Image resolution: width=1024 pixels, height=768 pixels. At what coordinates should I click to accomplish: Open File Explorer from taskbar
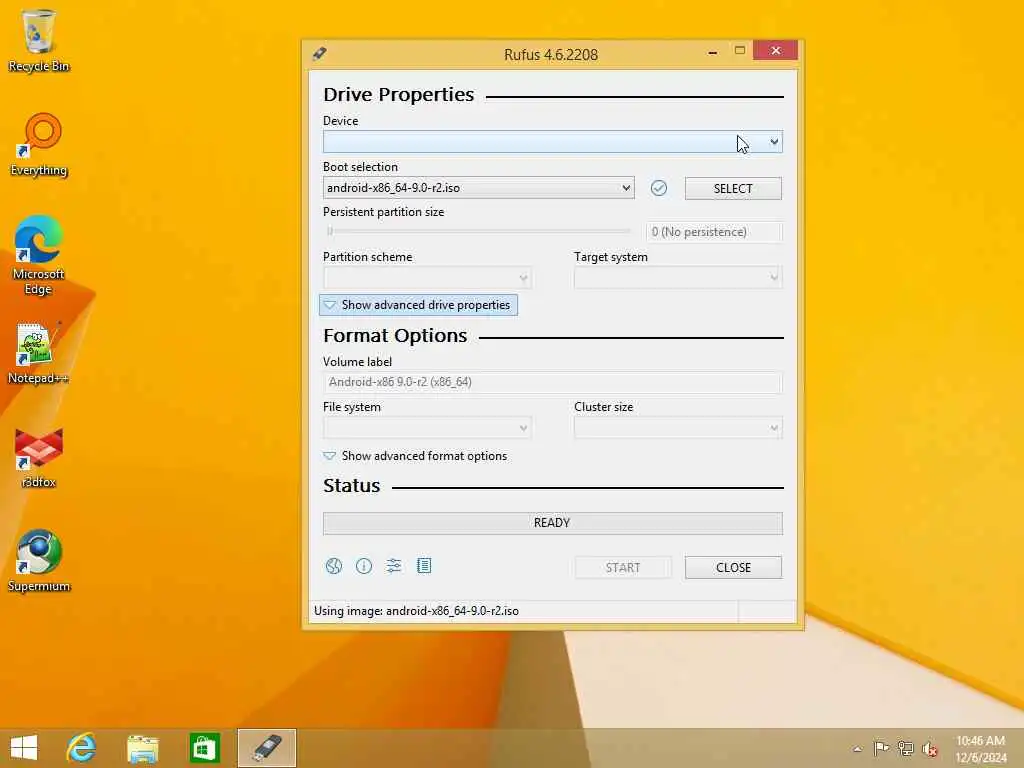143,748
